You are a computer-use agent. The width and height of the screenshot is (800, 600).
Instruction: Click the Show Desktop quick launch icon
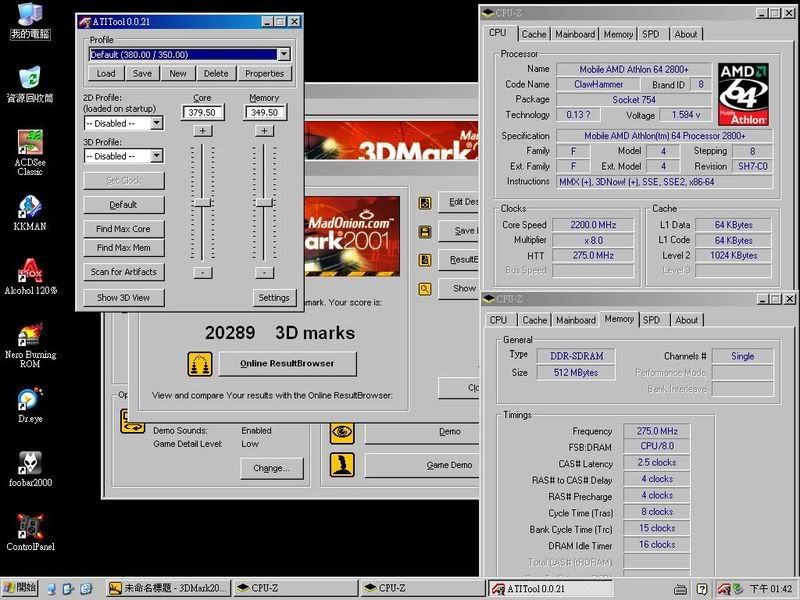pyautogui.click(x=51, y=589)
